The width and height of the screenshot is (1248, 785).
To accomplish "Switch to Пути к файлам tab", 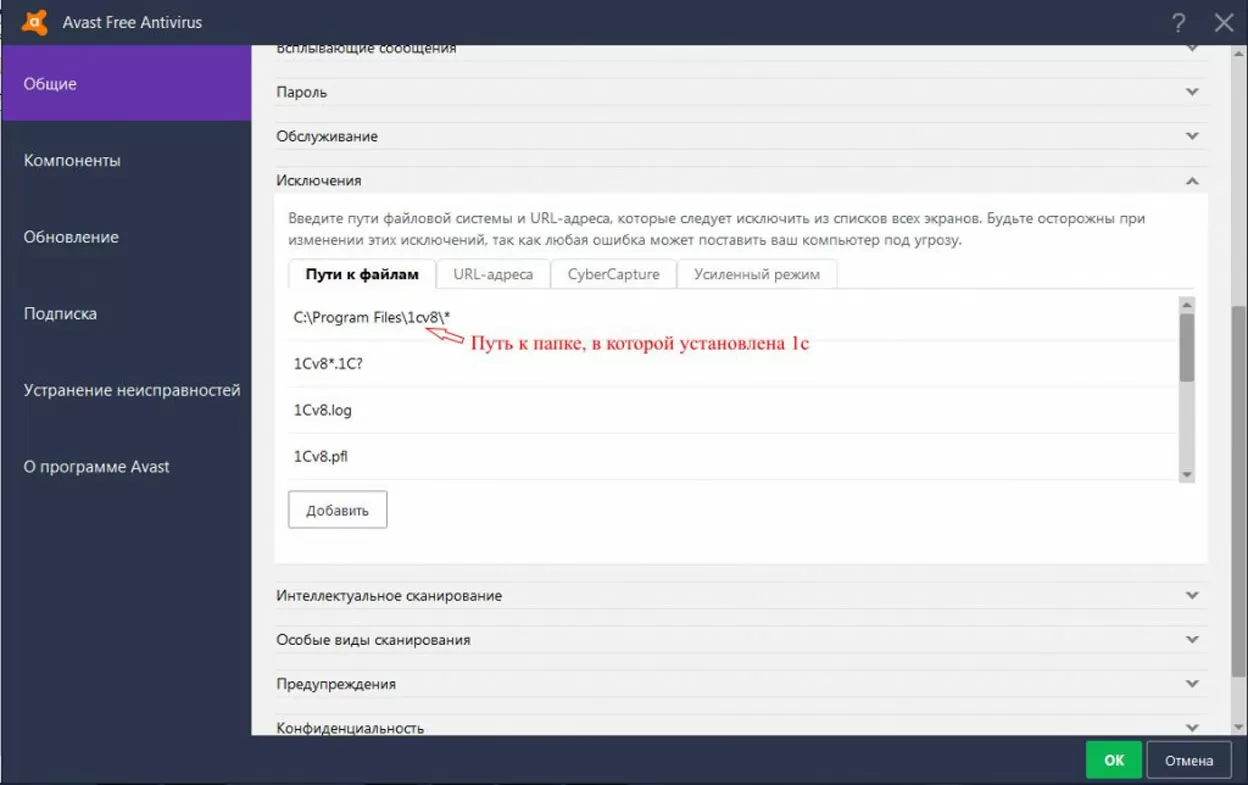I will pos(362,274).
